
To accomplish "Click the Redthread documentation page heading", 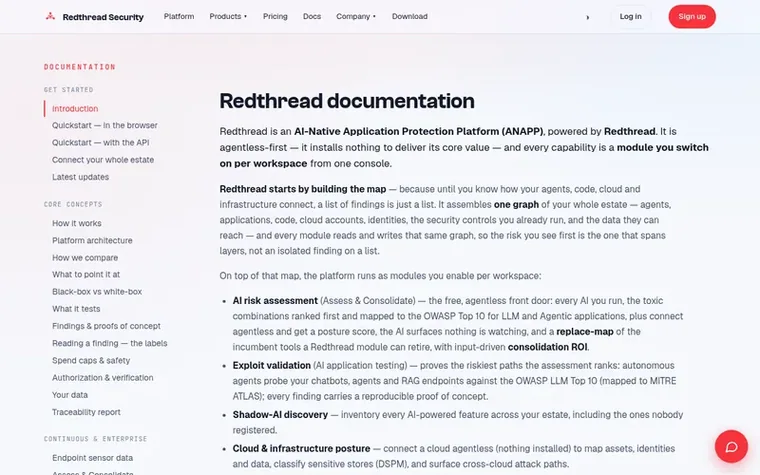I will pos(347,101).
